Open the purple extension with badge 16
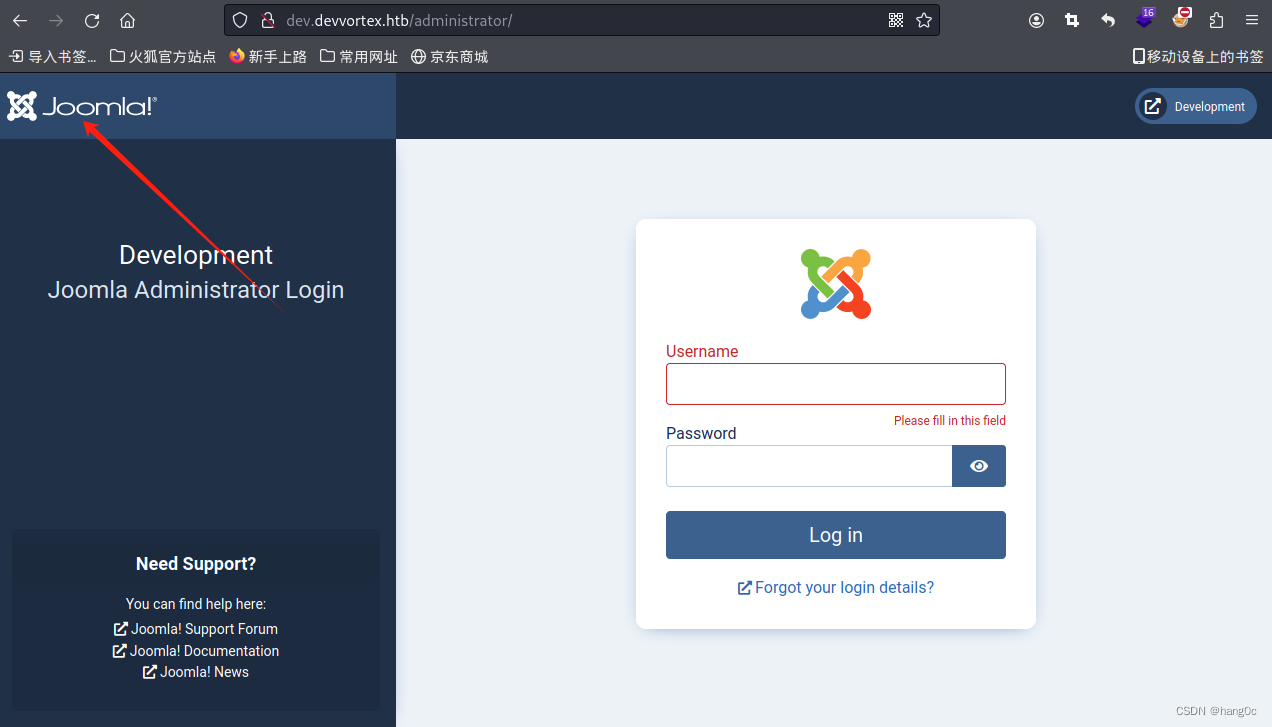The height and width of the screenshot is (727, 1272). (x=1145, y=18)
